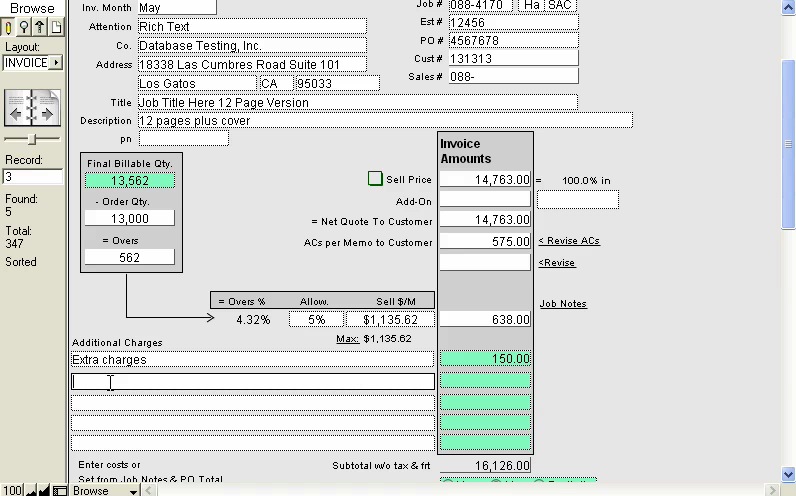Image resolution: width=796 pixels, height=496 pixels.
Task: Click the horizontal scrollbar left arrow
Action: [x=148, y=490]
